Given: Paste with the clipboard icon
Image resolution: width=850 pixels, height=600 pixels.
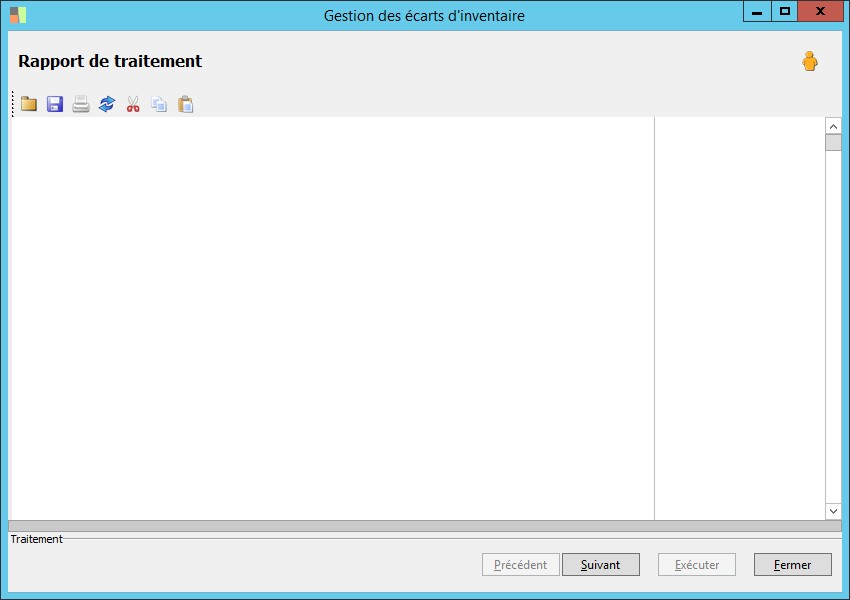Looking at the screenshot, I should 185,104.
